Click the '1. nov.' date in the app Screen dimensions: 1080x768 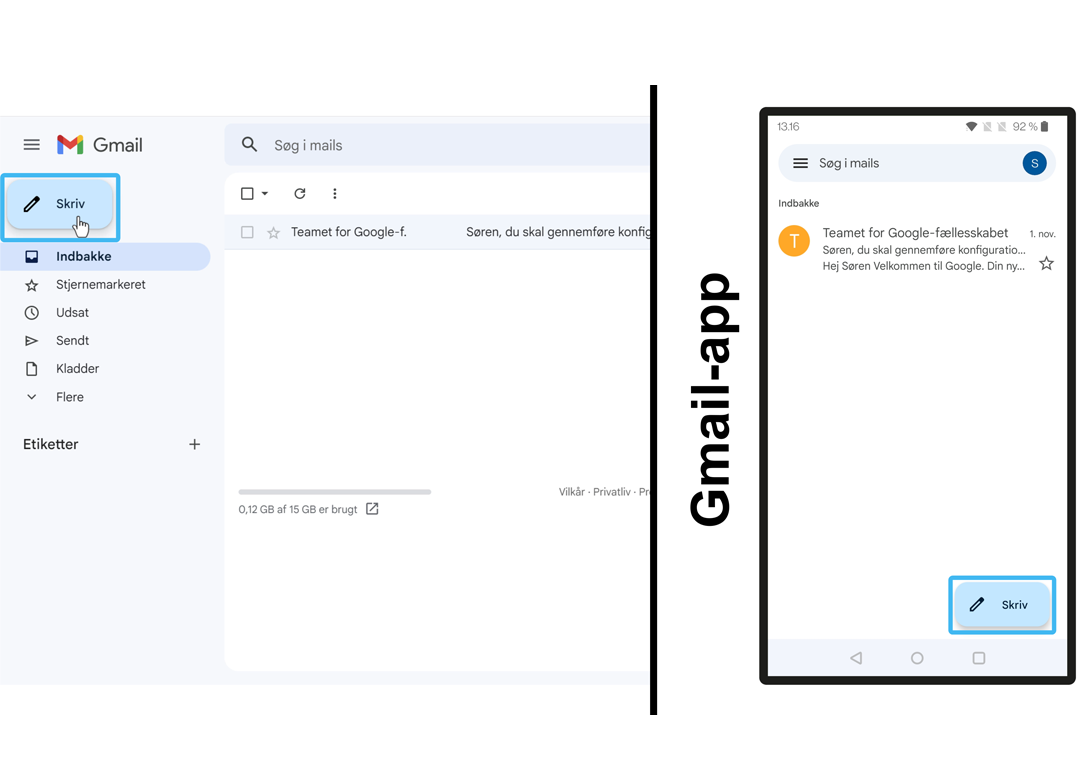1043,234
